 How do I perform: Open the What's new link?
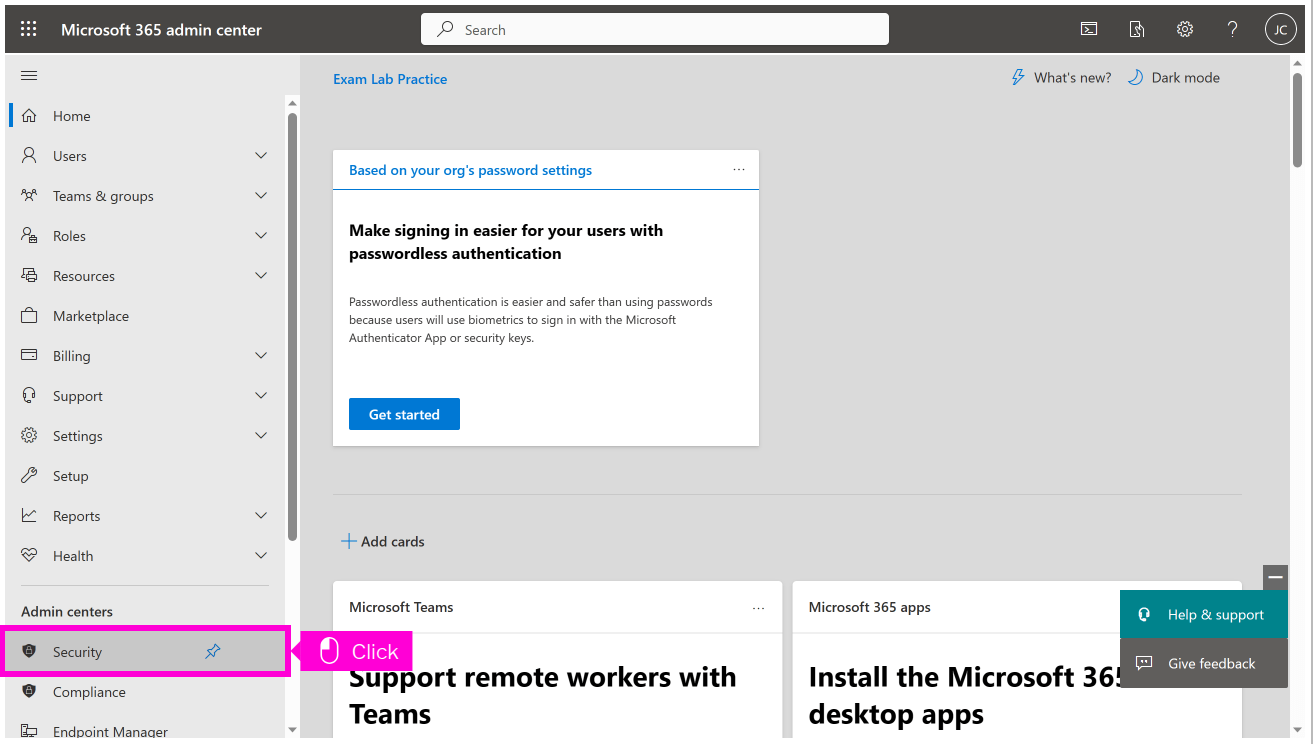(x=1061, y=78)
